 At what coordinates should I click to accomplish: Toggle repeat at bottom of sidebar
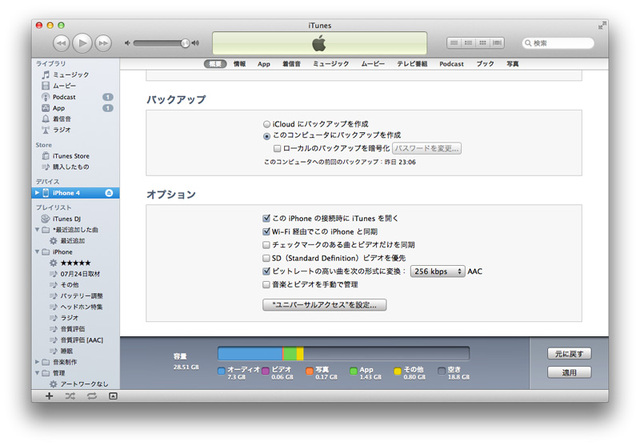tap(92, 396)
